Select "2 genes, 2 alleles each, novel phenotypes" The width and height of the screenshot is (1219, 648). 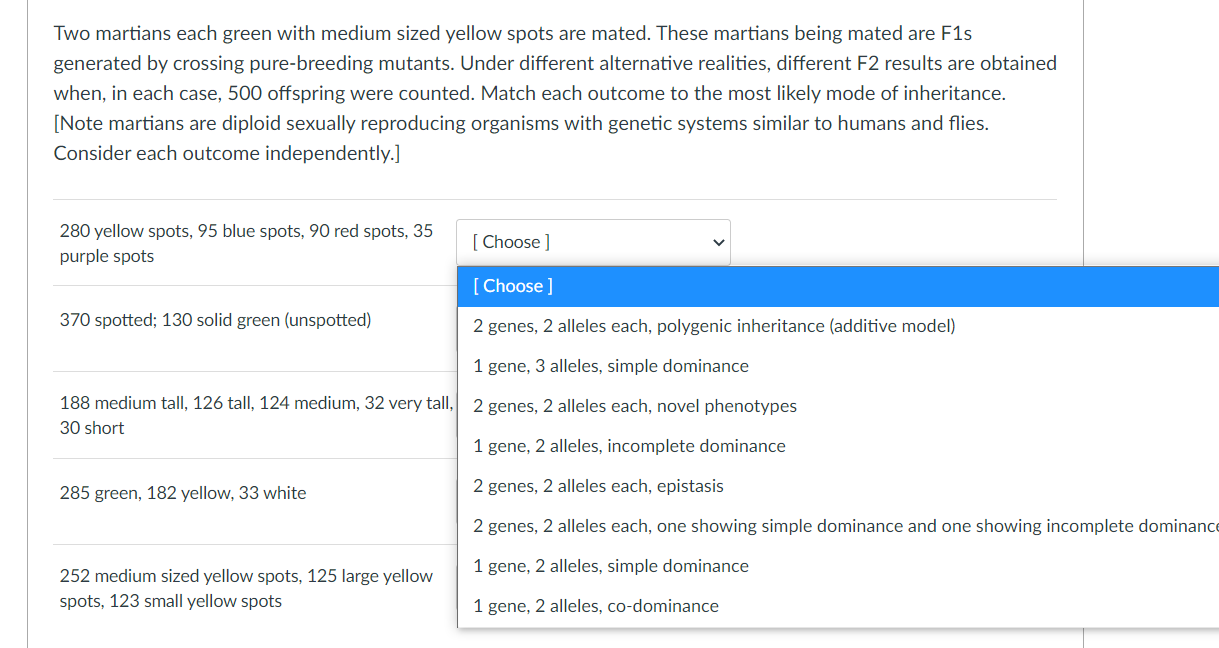(635, 406)
